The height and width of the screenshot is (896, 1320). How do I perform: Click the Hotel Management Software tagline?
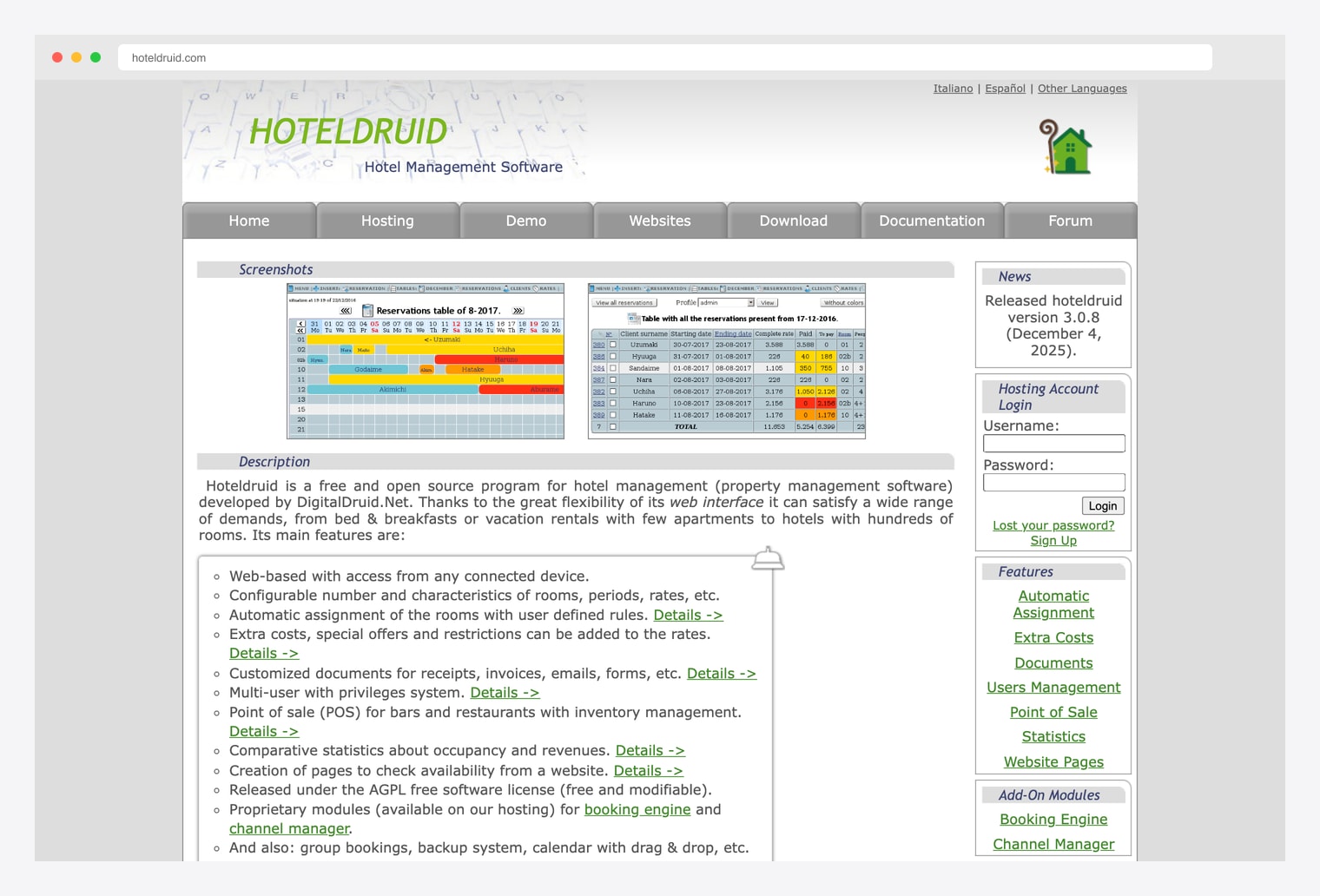464,167
